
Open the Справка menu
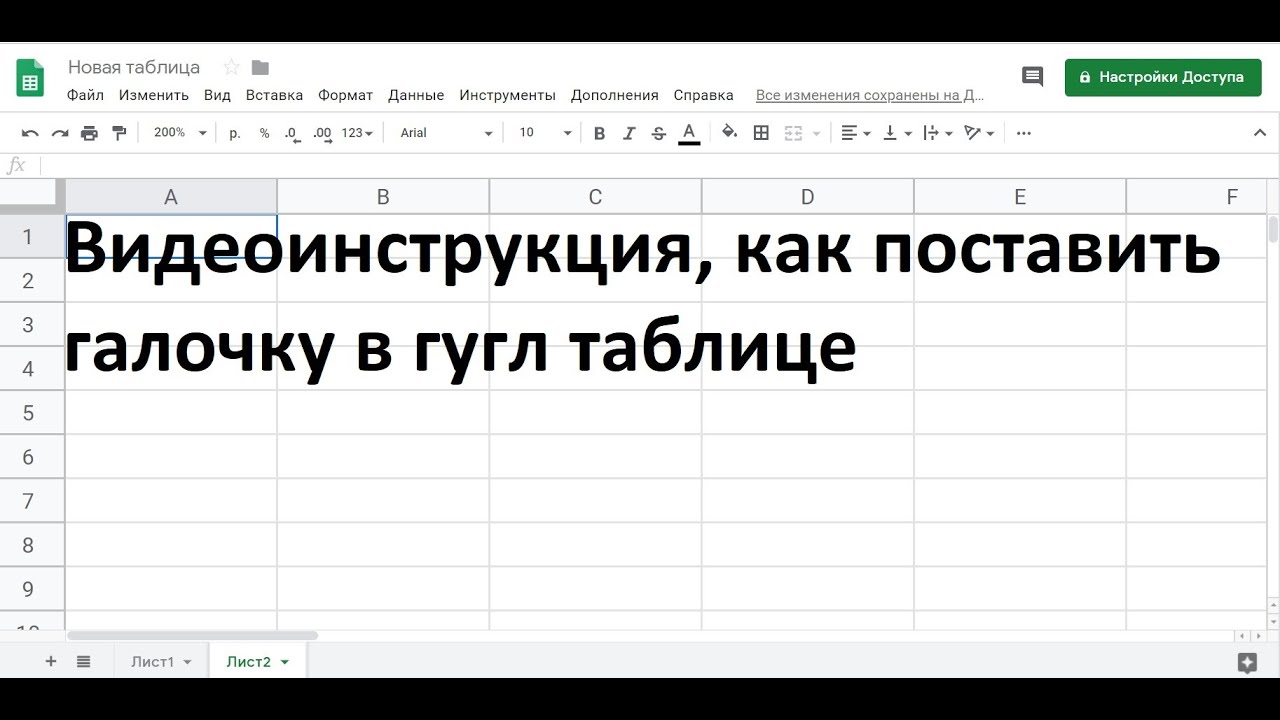[703, 95]
